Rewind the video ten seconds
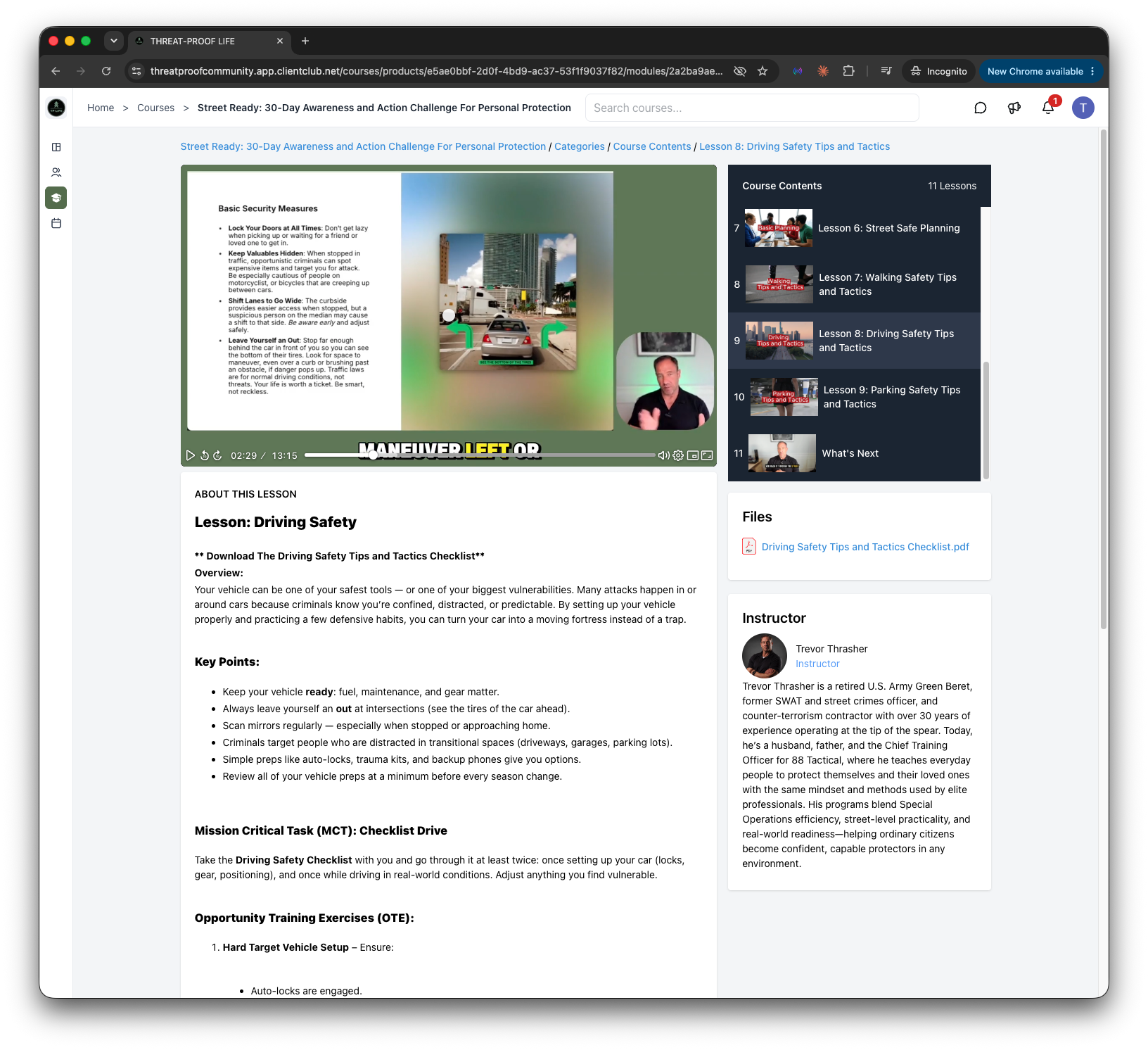The width and height of the screenshot is (1148, 1050). click(x=205, y=455)
